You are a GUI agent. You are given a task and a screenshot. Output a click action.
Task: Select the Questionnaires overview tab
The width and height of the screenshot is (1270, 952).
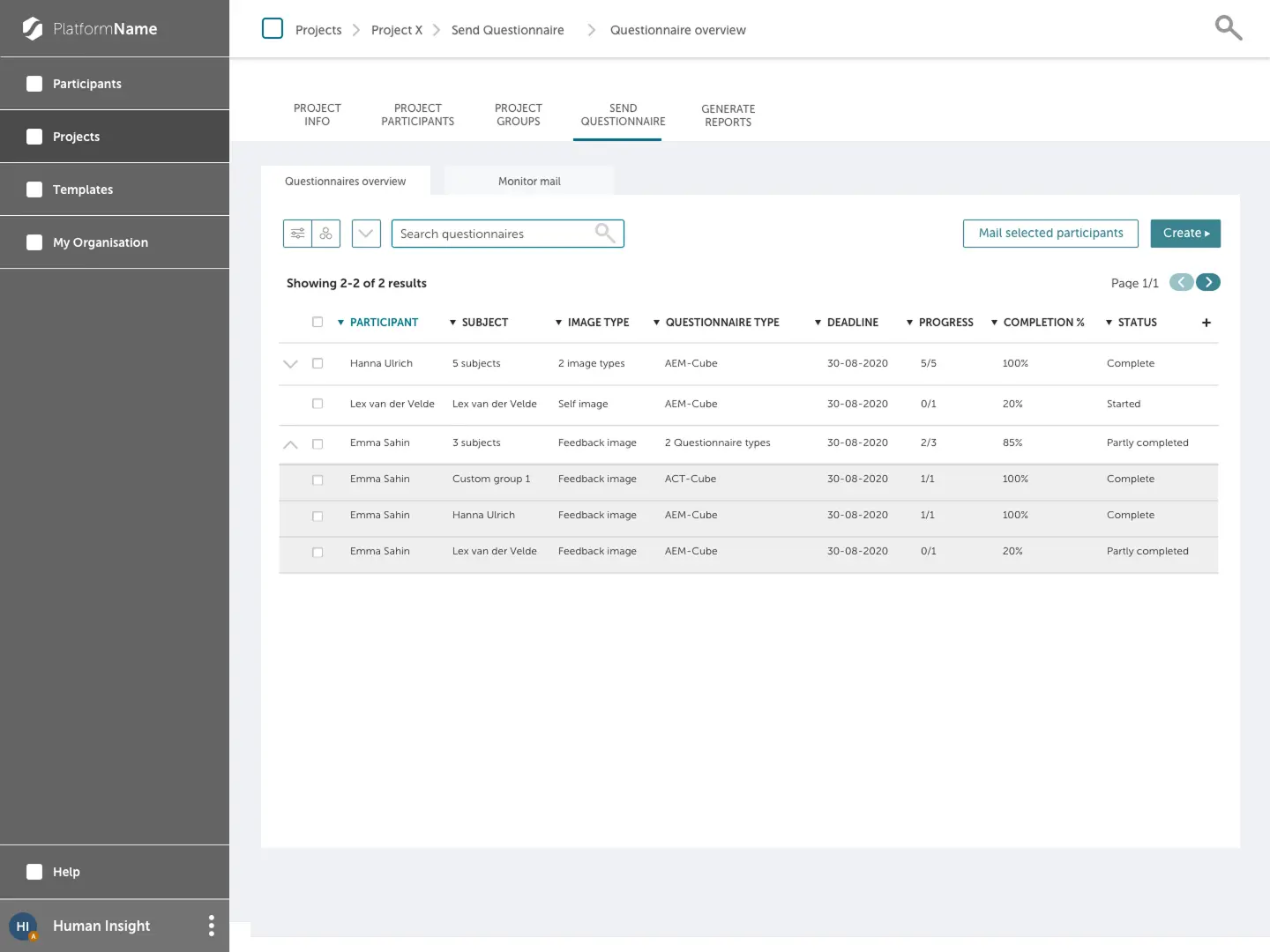[x=346, y=181]
